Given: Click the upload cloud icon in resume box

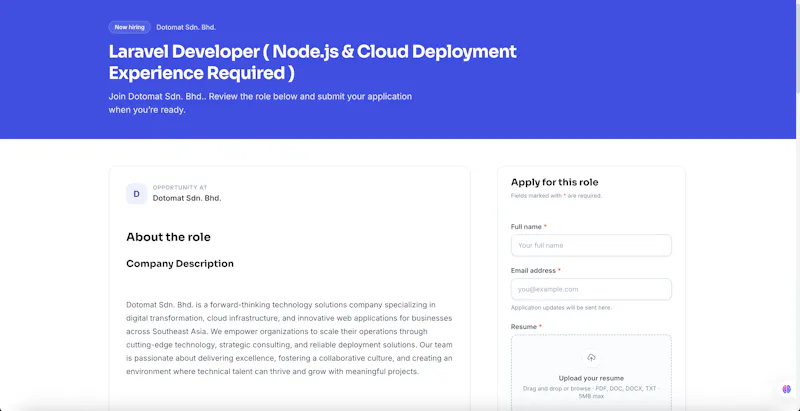Looking at the screenshot, I should (x=591, y=357).
